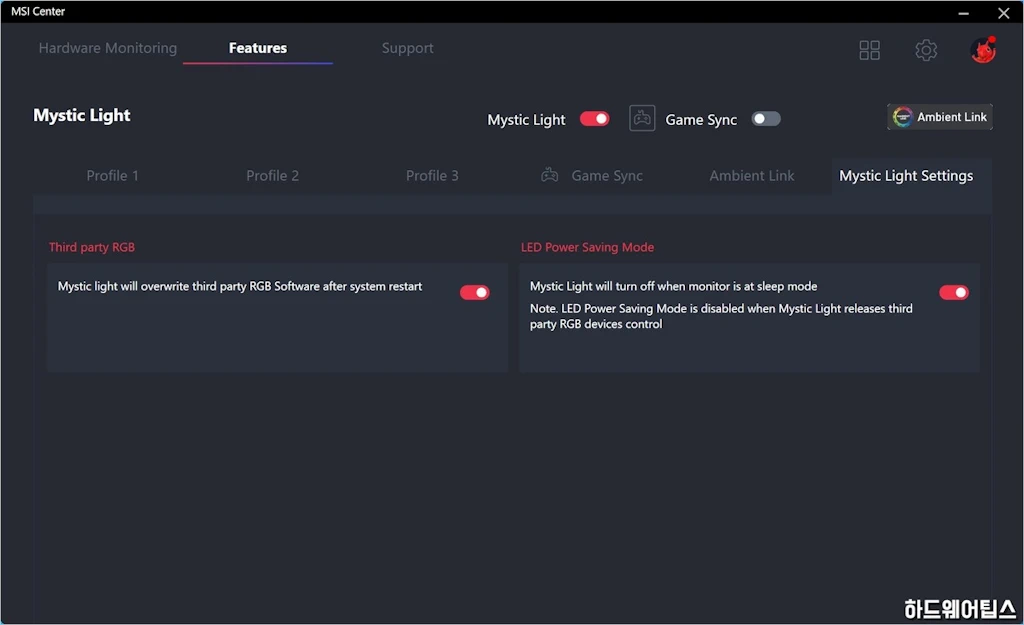Switch to Profile 2
Viewport: 1024px width, 625px height.
coord(272,176)
